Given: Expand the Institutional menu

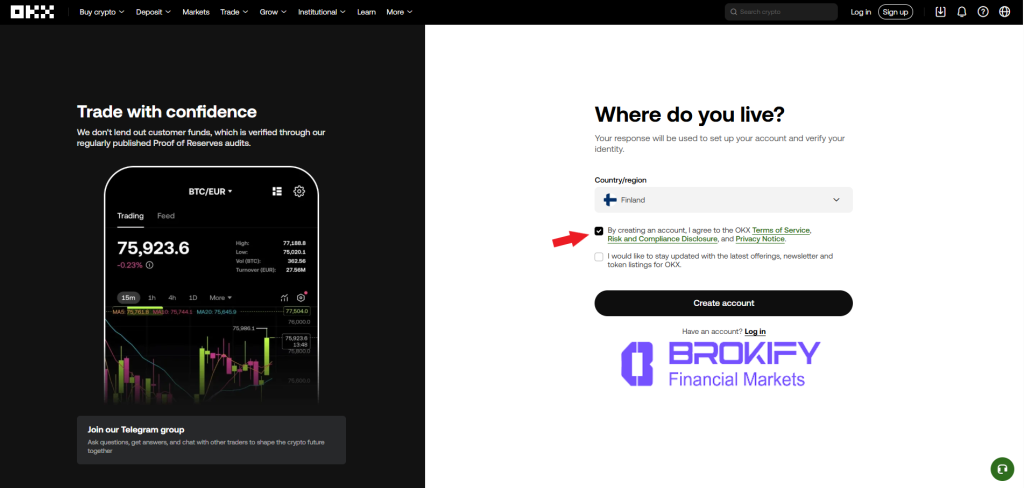Looking at the screenshot, I should pos(322,12).
